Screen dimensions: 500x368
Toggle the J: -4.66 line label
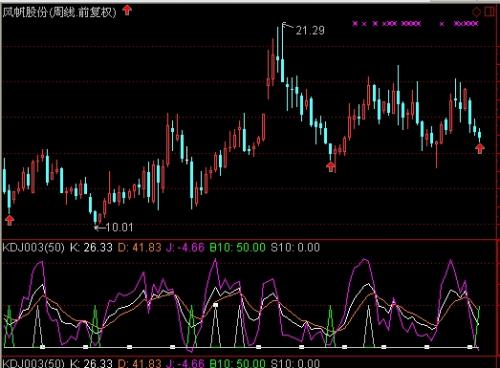185,248
